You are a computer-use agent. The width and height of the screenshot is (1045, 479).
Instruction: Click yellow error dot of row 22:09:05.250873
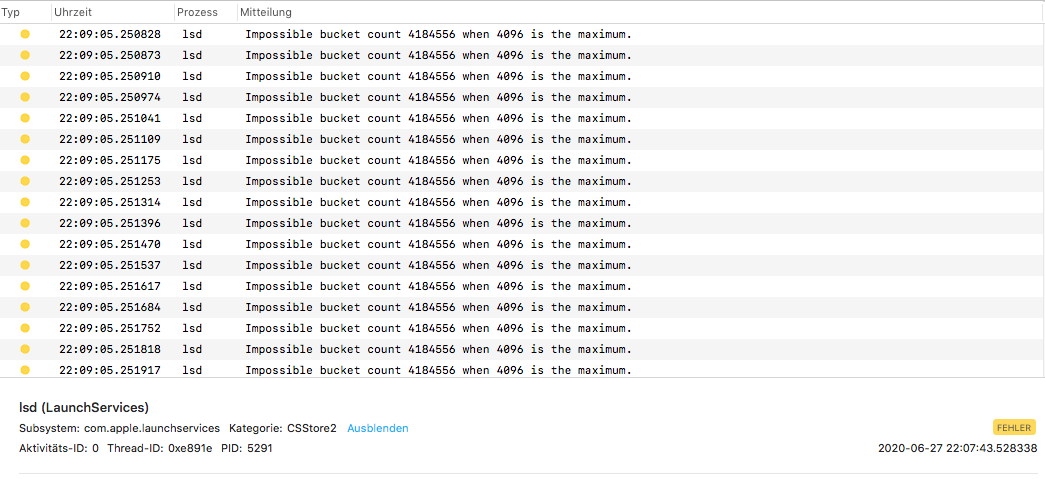(25, 55)
